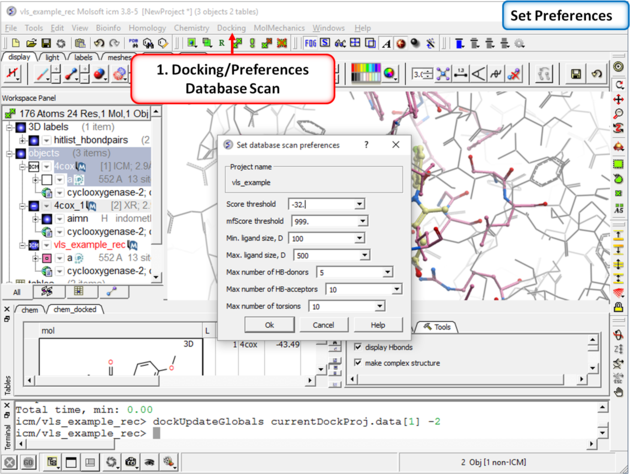Click the floppy disk icon near display toolbar end
Image resolution: width=630 pixels, height=474 pixels.
576,74
